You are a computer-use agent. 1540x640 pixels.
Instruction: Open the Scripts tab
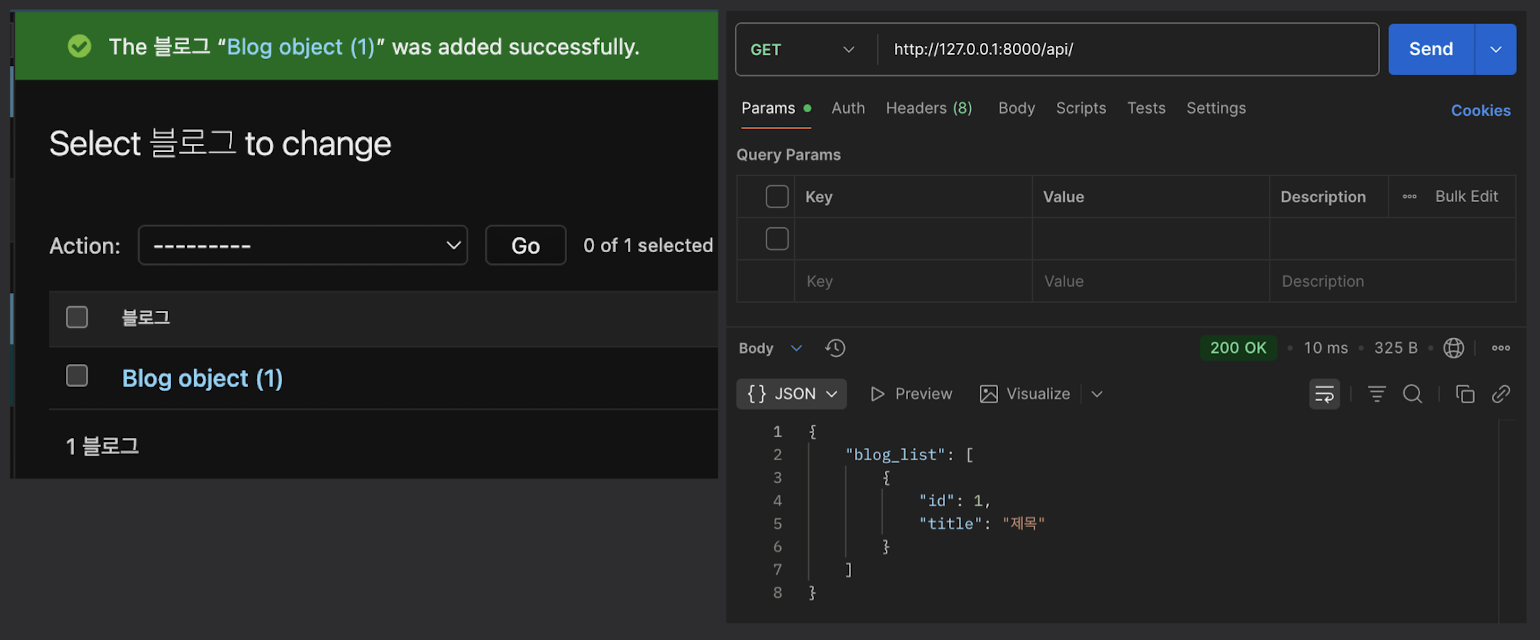coord(1081,108)
